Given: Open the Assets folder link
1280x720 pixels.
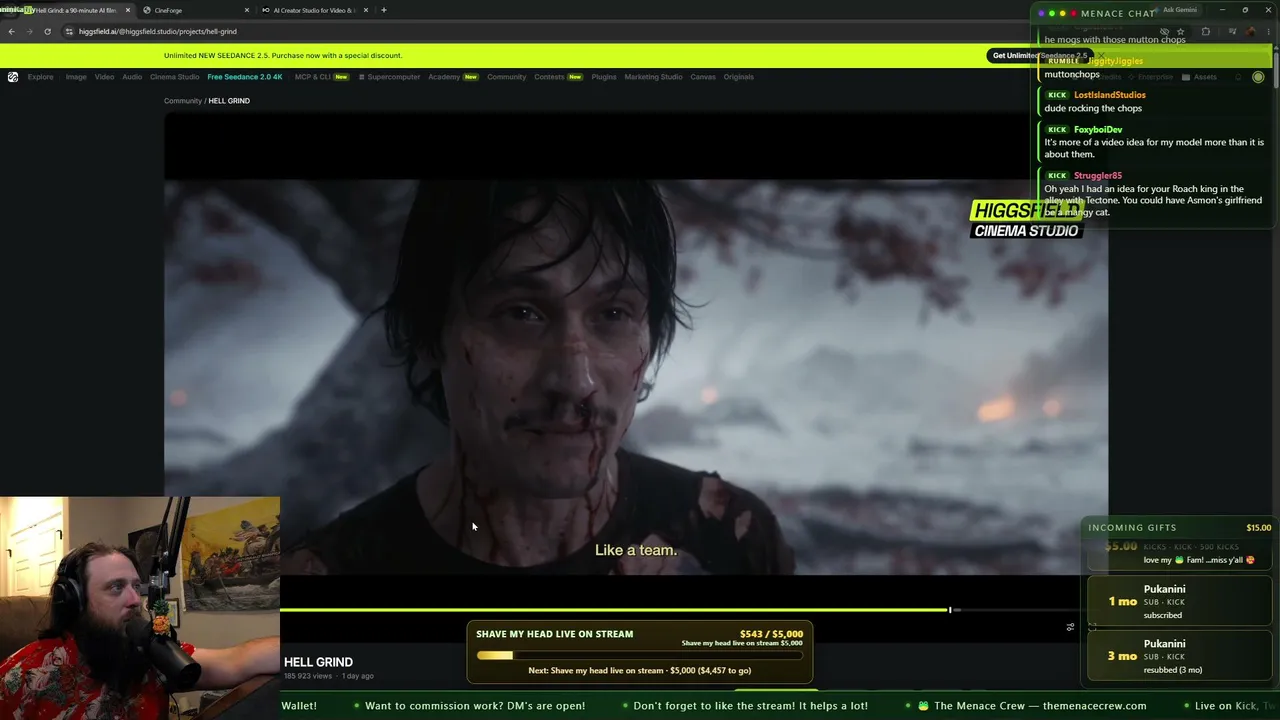Looking at the screenshot, I should pyautogui.click(x=1199, y=77).
